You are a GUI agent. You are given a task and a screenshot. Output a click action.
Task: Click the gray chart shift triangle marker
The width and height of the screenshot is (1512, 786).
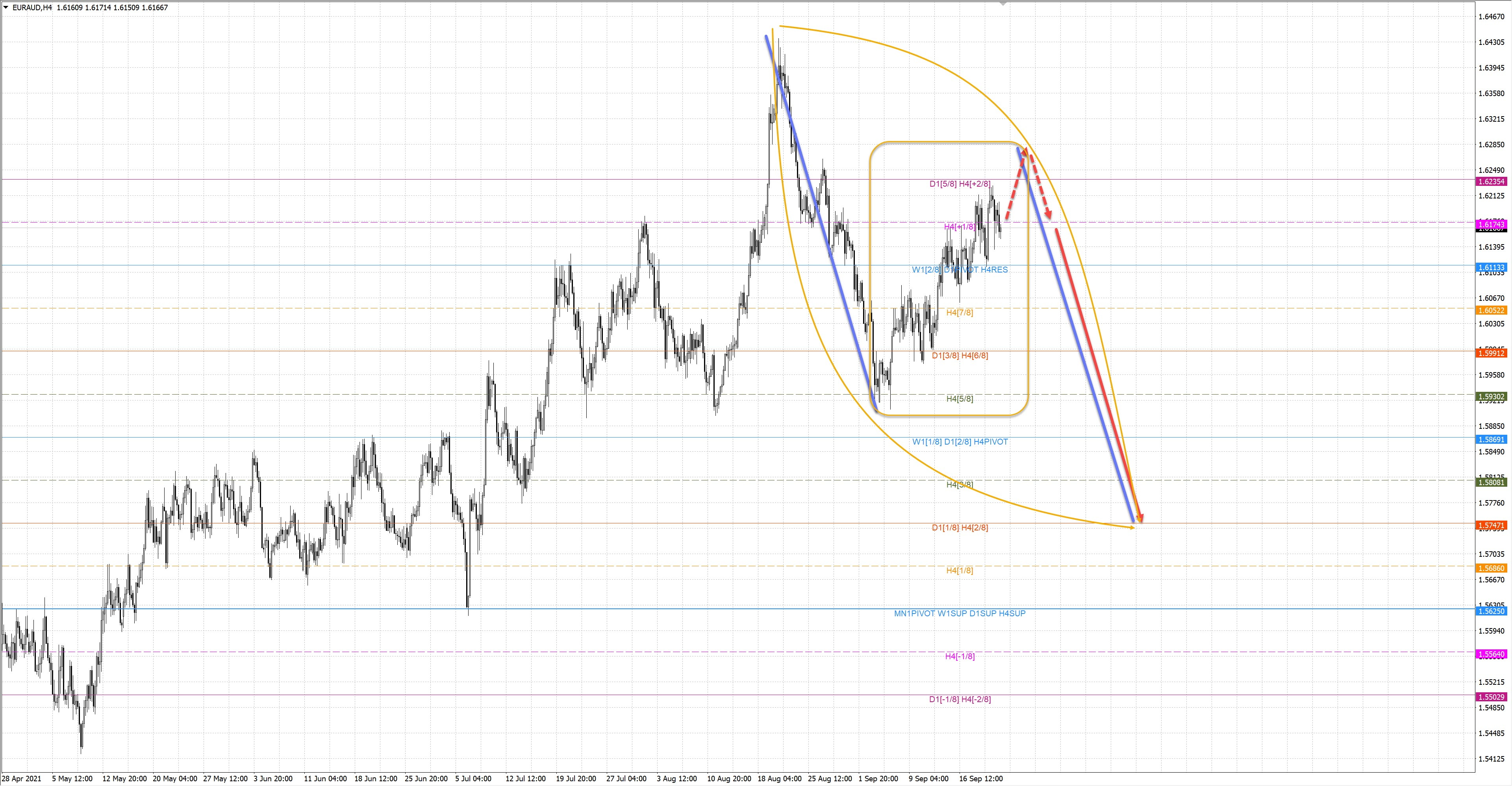[x=1003, y=4]
